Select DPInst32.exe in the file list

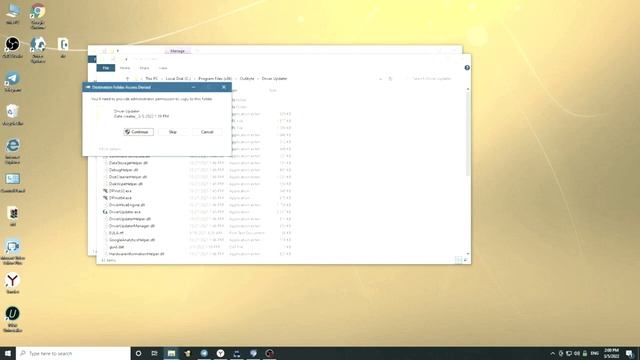(120, 191)
